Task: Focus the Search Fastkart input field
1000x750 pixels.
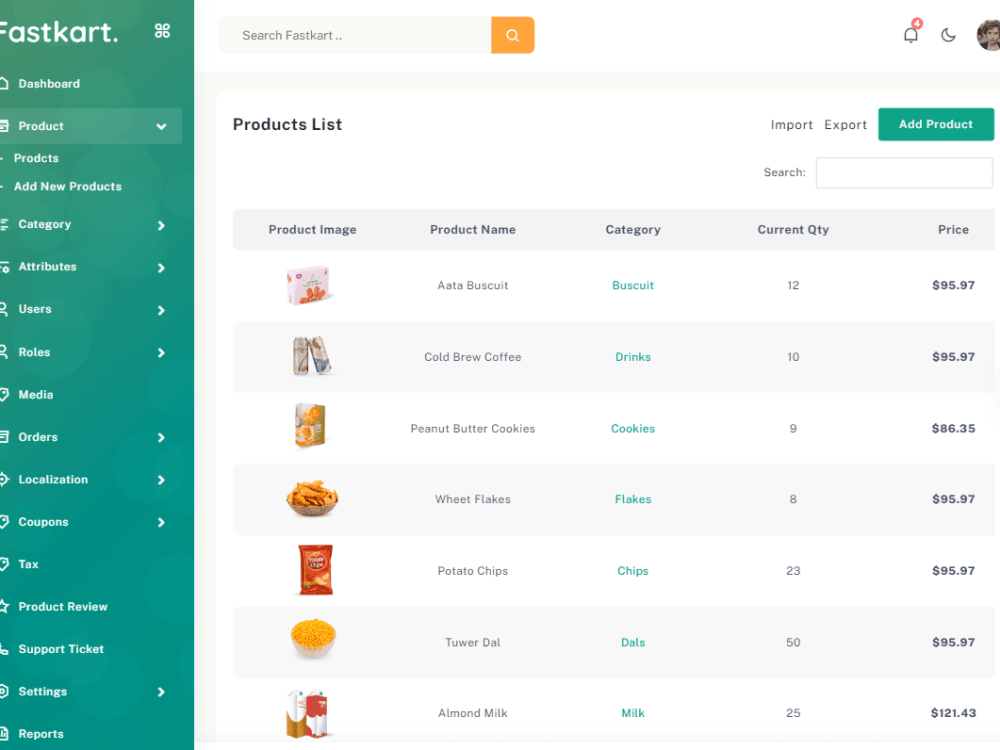Action: [355, 35]
